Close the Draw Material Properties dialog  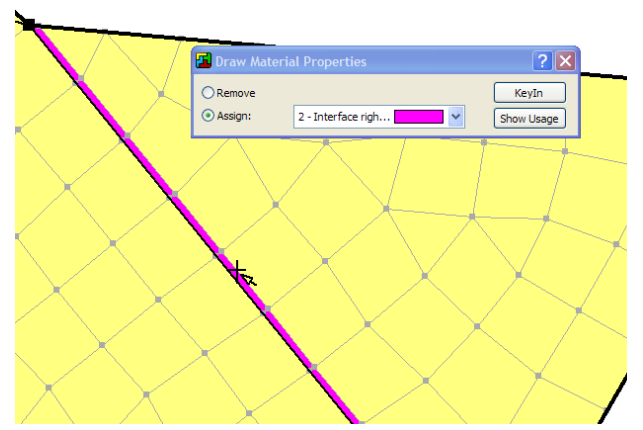click(x=565, y=61)
